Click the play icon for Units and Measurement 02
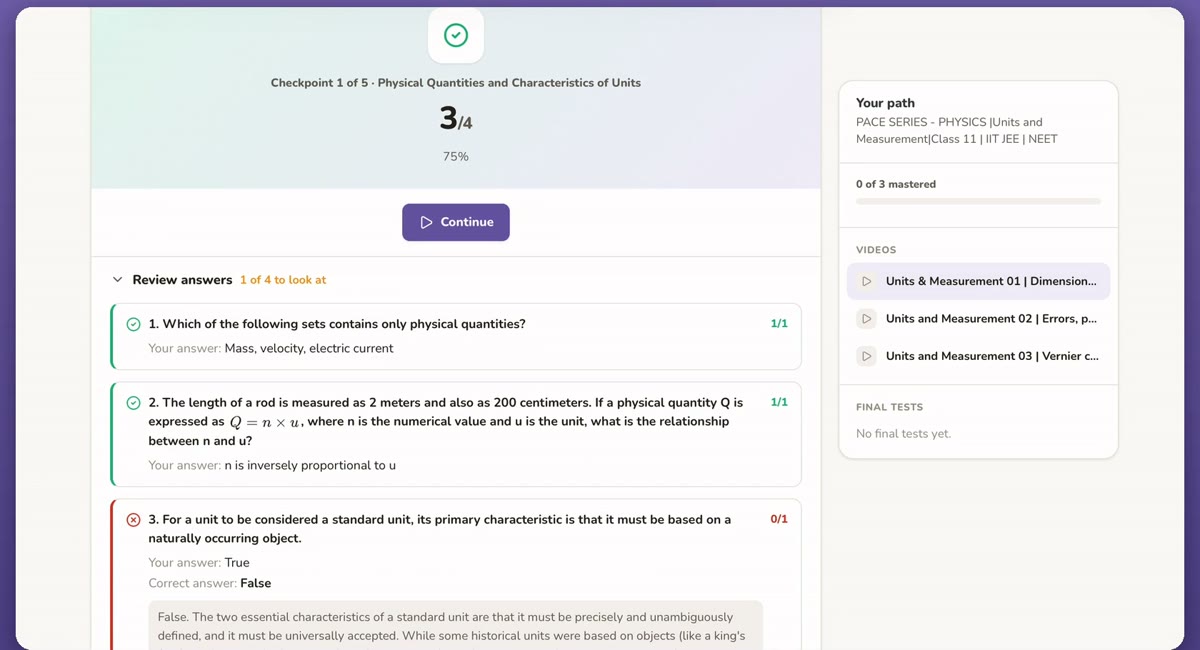 [x=867, y=319]
